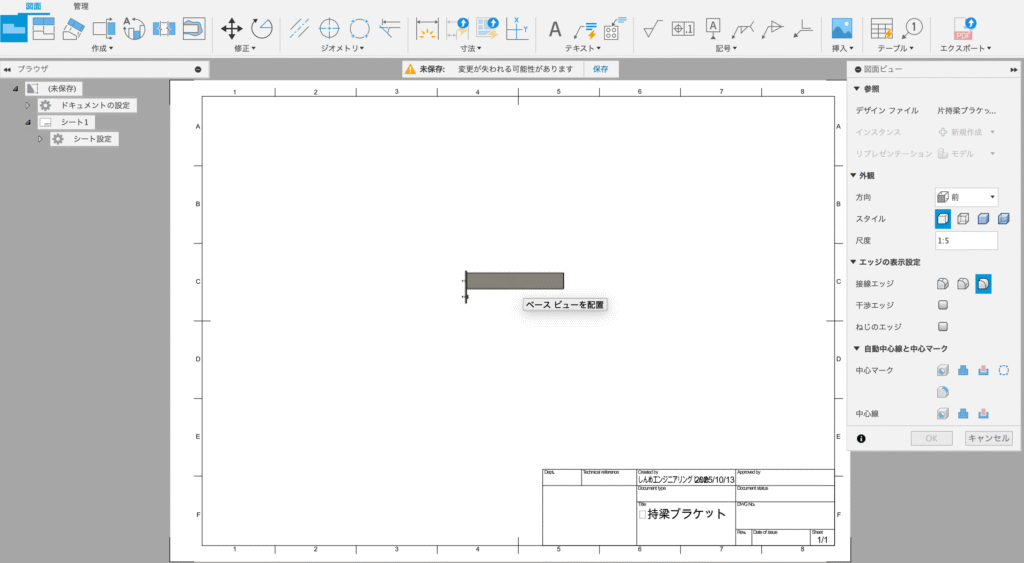Select the Base View tool
This screenshot has height=563, width=1024.
[14, 29]
